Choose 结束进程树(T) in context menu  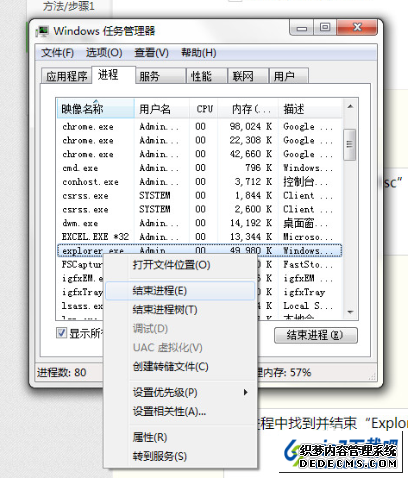180,310
